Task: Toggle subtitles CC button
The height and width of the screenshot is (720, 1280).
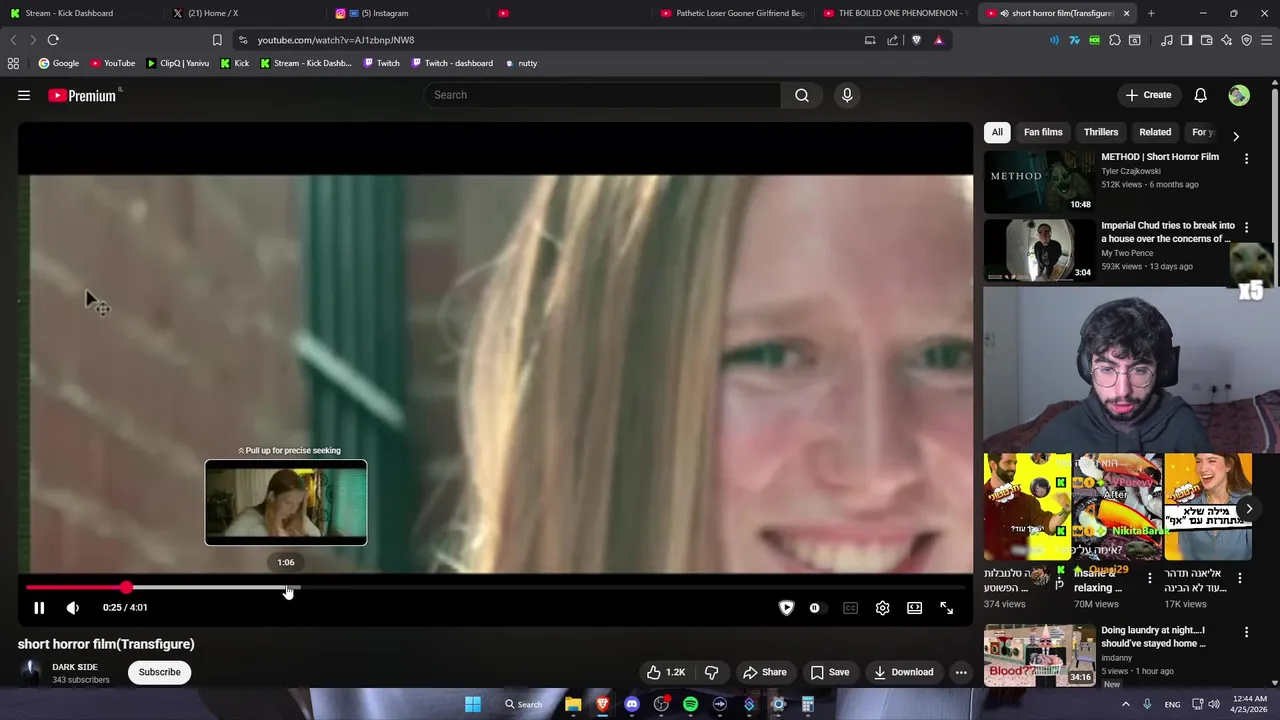Action: 850,608
